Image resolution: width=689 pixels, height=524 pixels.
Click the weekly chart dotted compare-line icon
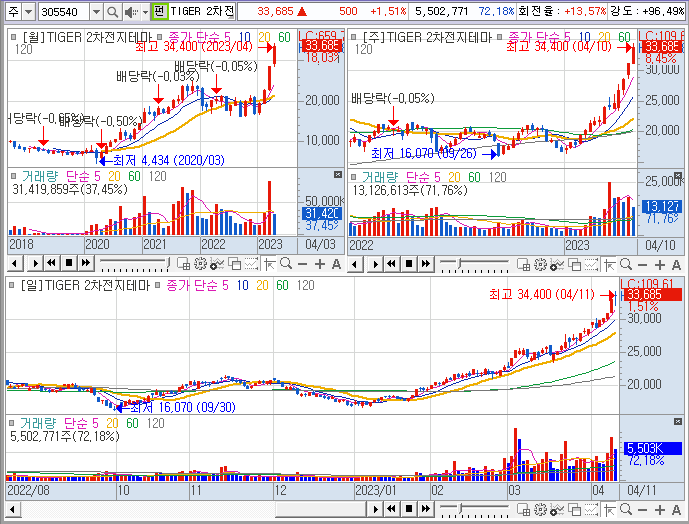pos(591,264)
